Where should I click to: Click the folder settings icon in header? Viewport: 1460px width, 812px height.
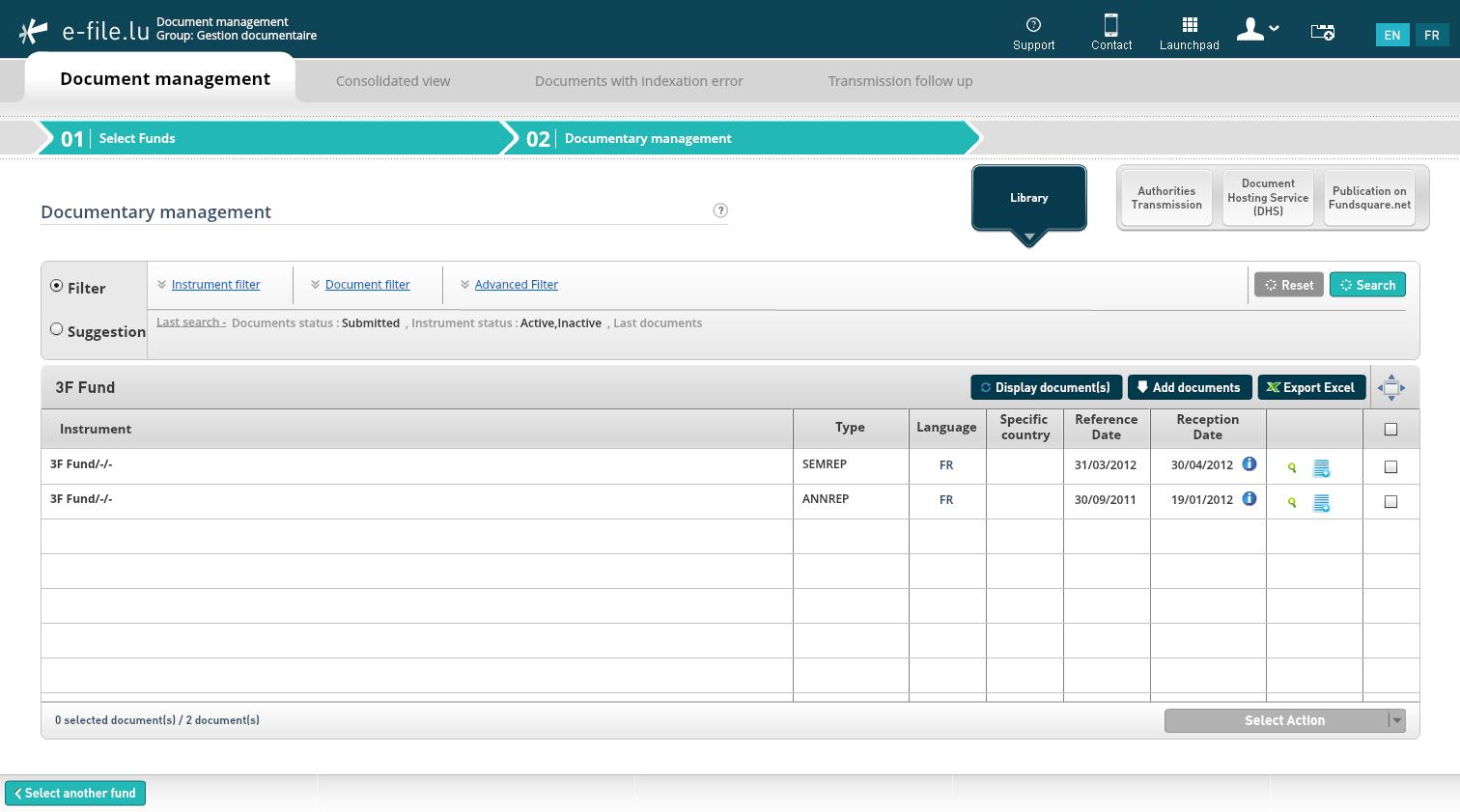pos(1322,32)
